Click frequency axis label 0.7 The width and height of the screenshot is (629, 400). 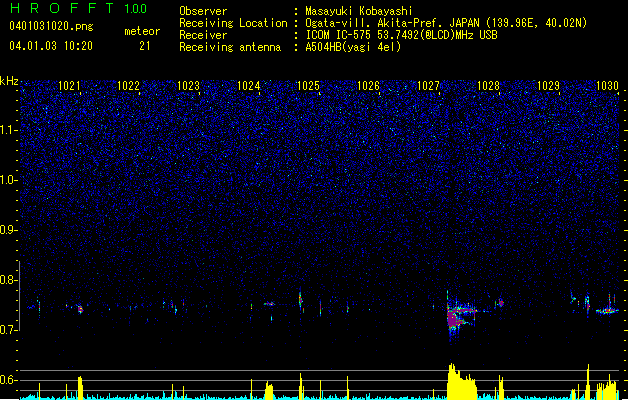tap(9, 330)
